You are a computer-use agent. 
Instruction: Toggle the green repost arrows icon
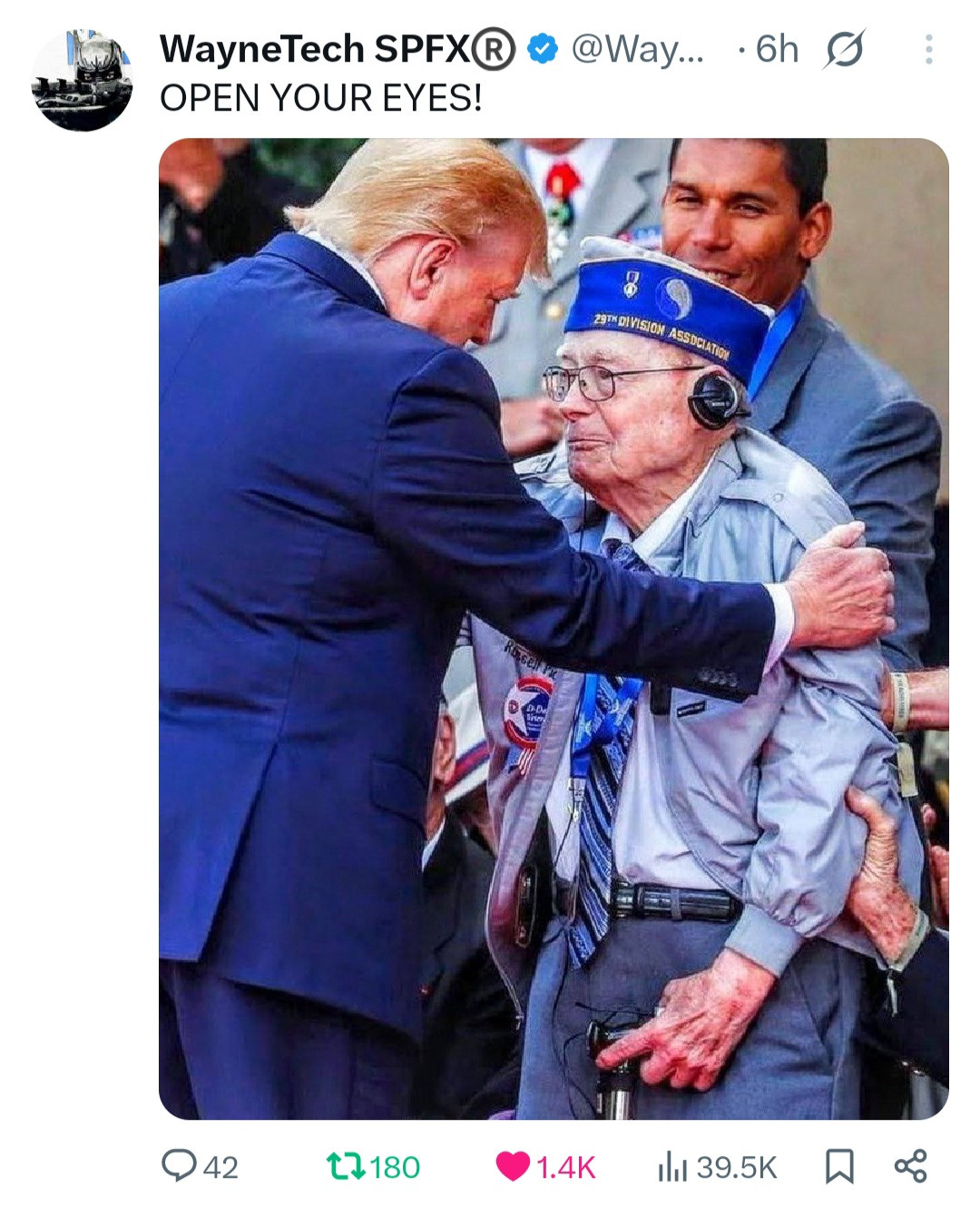pos(345,1166)
